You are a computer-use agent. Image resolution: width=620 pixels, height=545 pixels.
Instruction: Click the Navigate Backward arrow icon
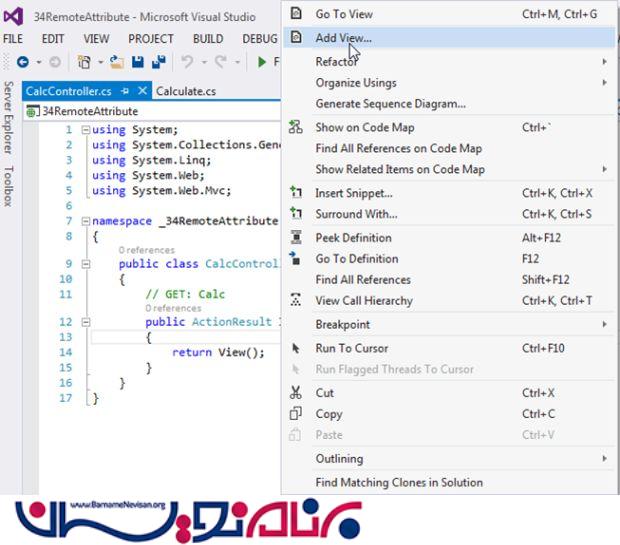[22, 62]
